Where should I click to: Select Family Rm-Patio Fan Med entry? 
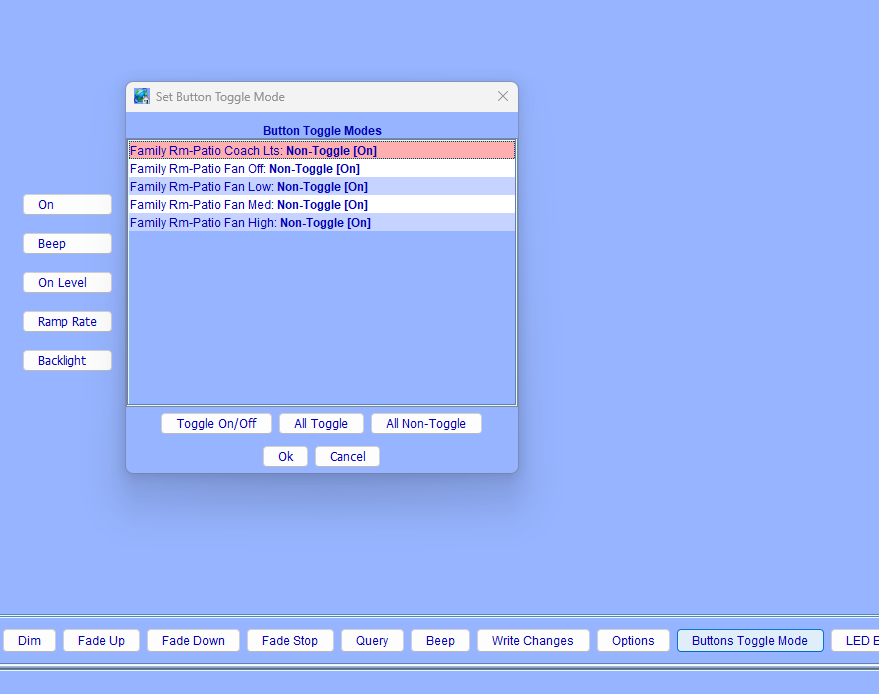pos(321,205)
